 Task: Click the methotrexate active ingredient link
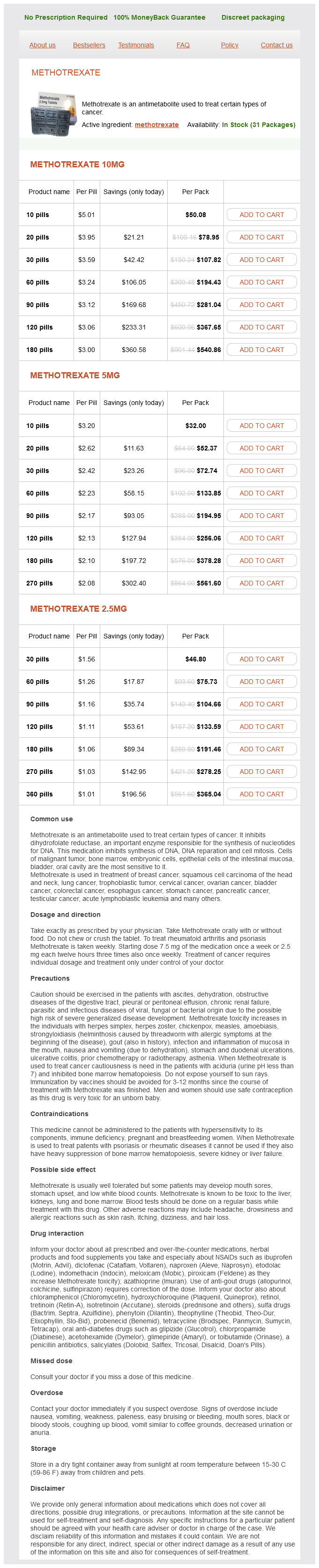point(156,125)
